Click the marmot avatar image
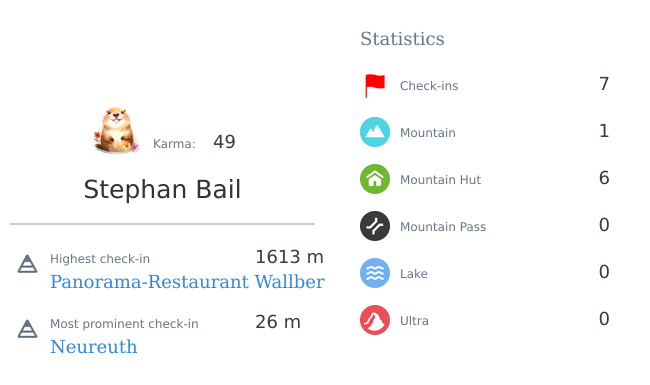Viewport: 650px width, 385px height. pyautogui.click(x=116, y=131)
